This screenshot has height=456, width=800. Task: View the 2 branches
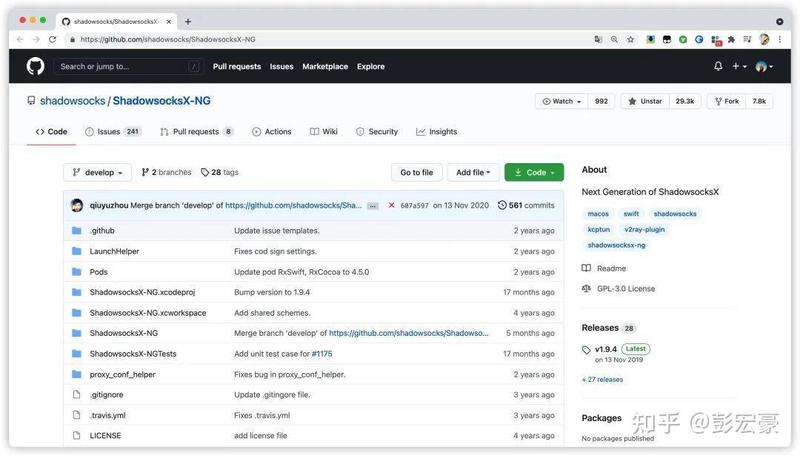click(x=166, y=172)
